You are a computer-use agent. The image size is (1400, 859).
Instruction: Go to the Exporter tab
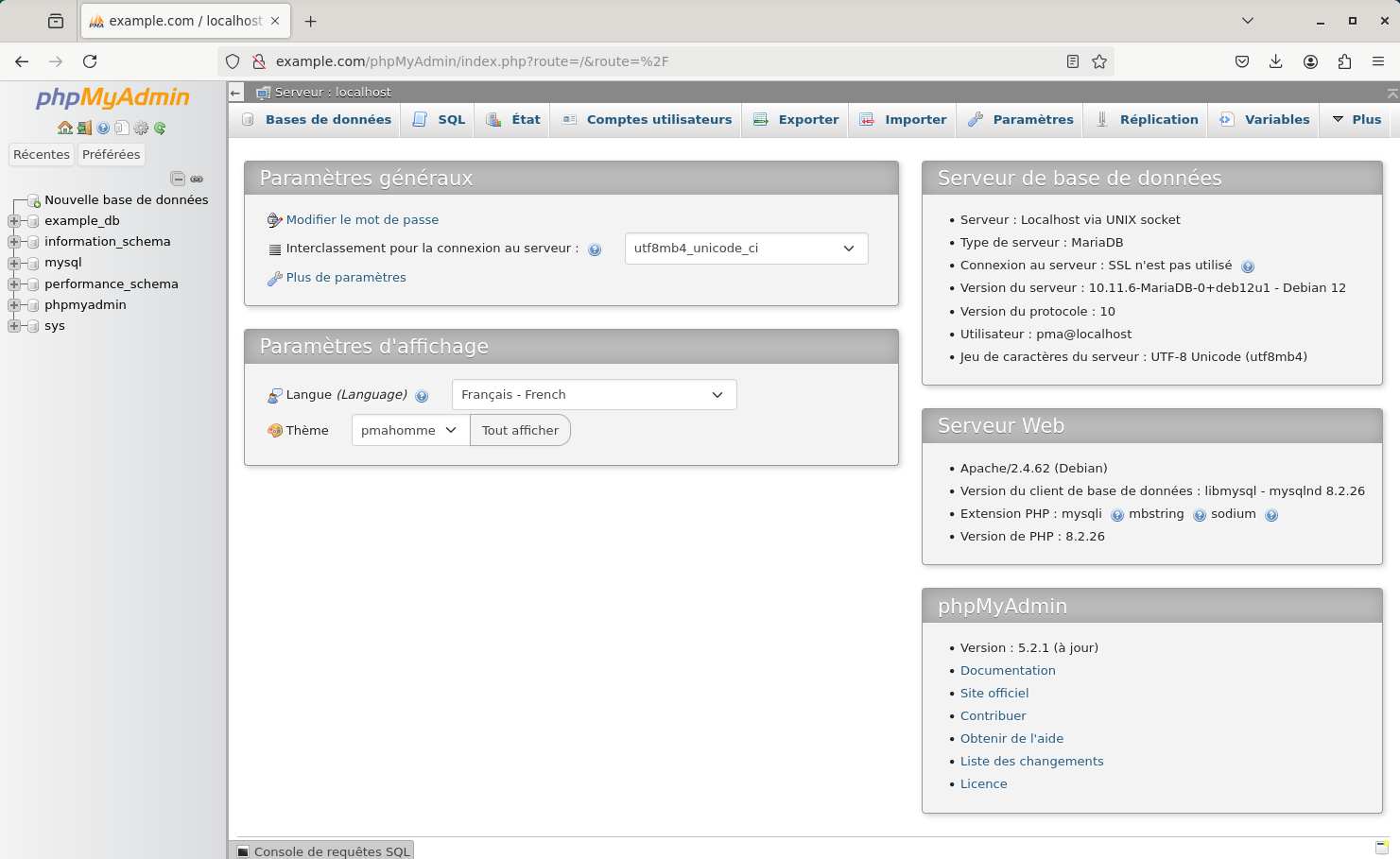point(796,120)
